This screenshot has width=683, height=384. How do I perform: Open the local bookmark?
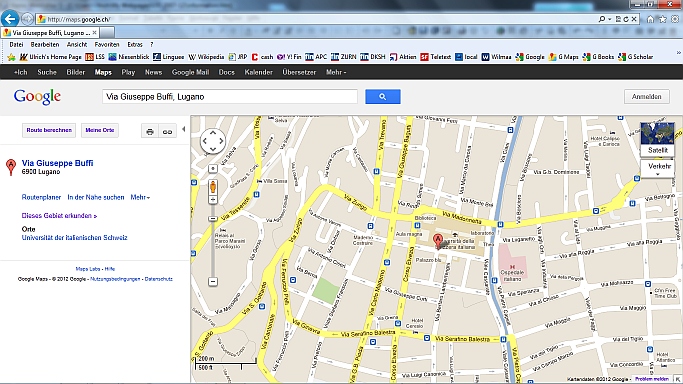[x=466, y=57]
